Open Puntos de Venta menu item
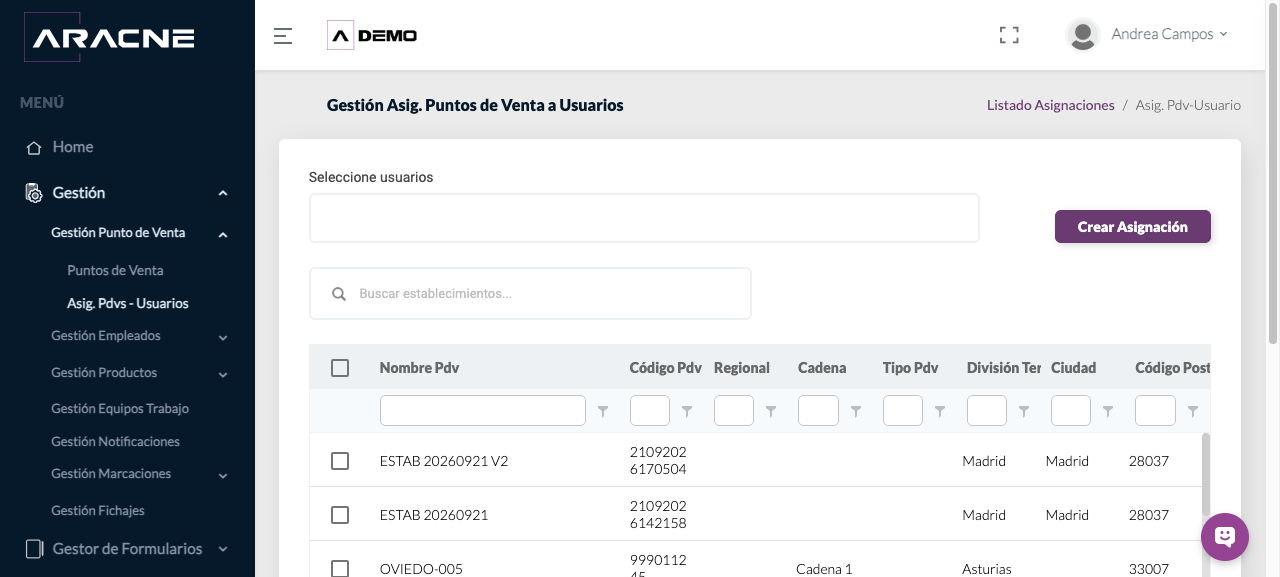This screenshot has height=577, width=1280. [x=115, y=270]
